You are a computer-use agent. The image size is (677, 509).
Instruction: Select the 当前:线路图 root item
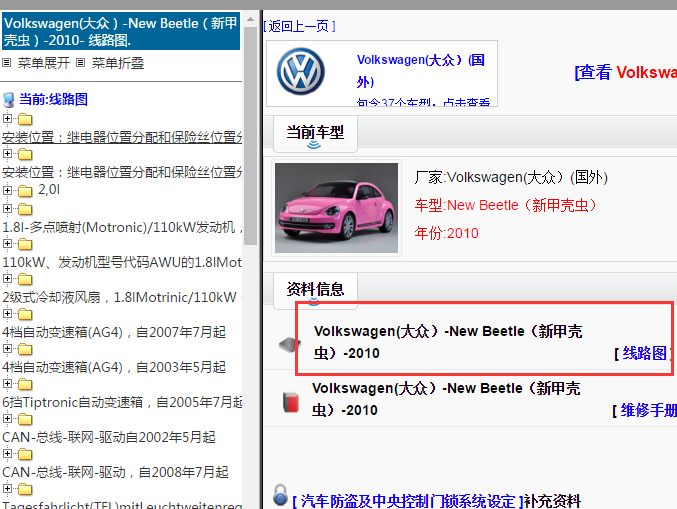coord(53,99)
